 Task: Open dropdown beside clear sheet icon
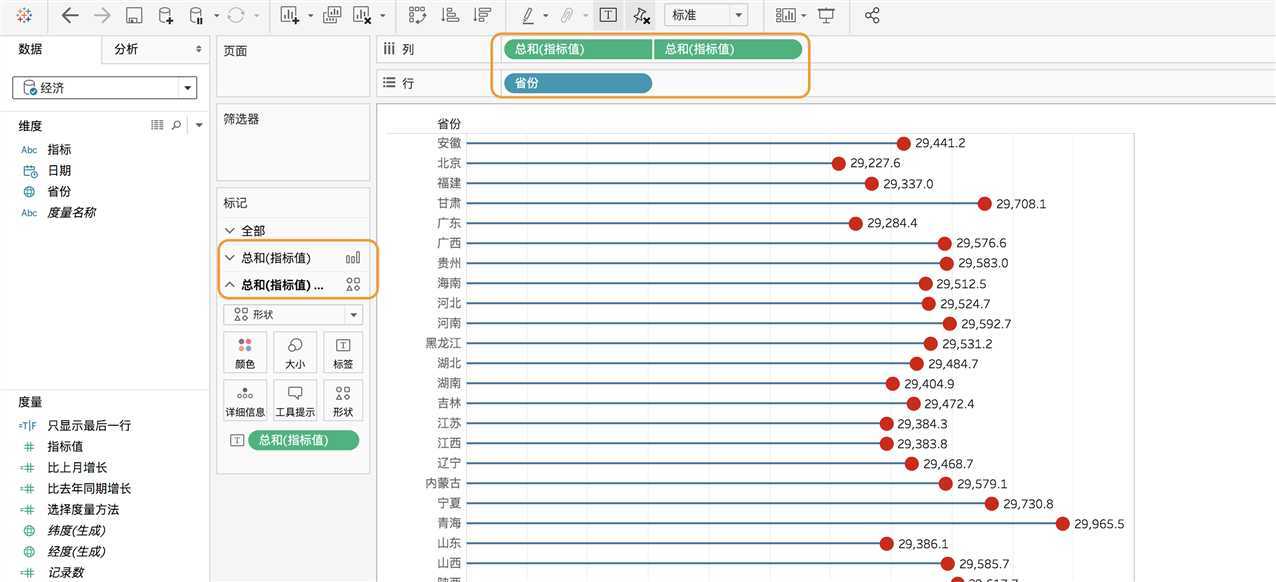pos(382,16)
